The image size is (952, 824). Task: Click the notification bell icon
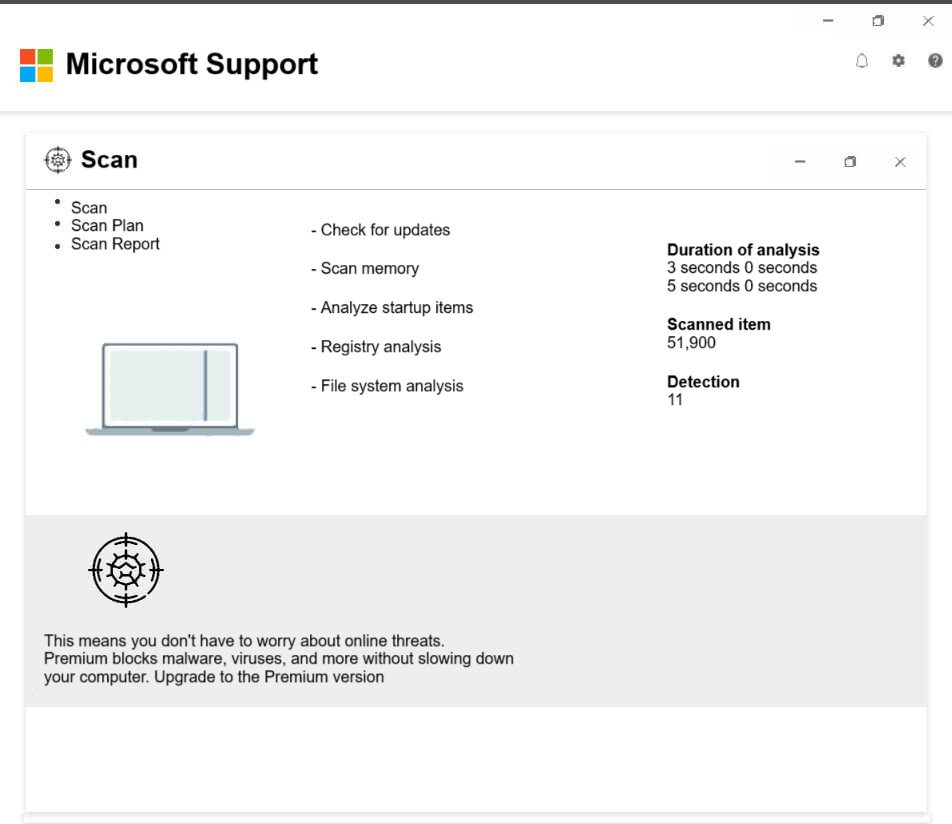[862, 61]
